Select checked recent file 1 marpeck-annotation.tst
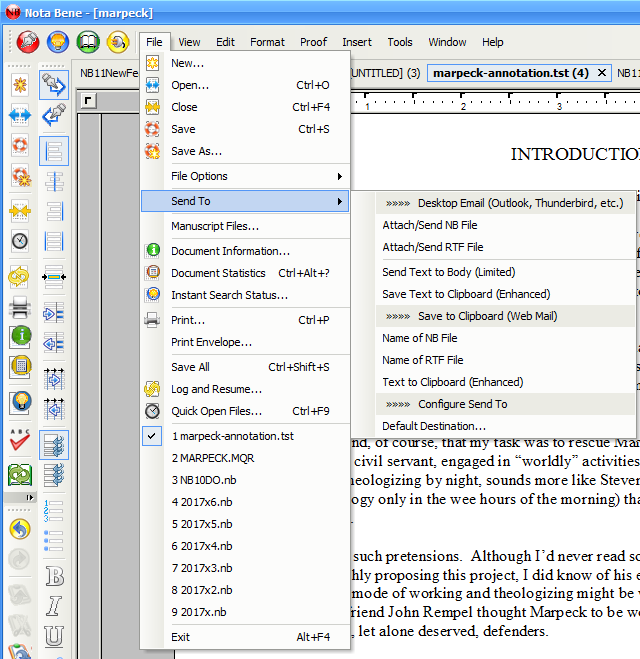Viewport: 640px width, 659px height. pos(232,436)
